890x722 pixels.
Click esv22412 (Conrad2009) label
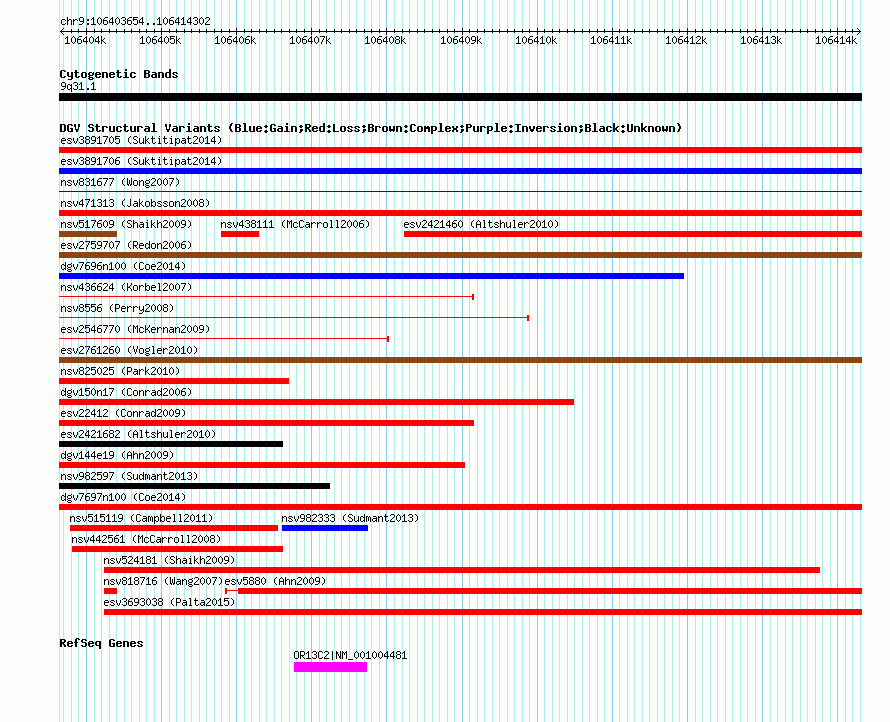(123, 413)
